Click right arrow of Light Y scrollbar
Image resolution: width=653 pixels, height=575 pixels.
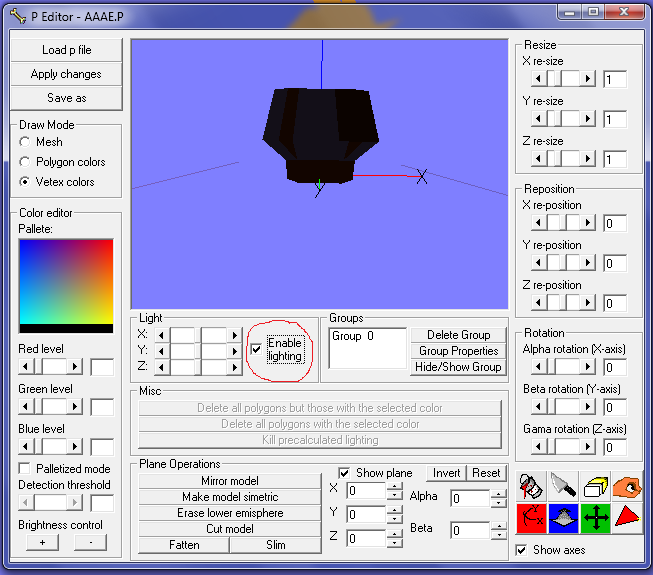pyautogui.click(x=235, y=351)
